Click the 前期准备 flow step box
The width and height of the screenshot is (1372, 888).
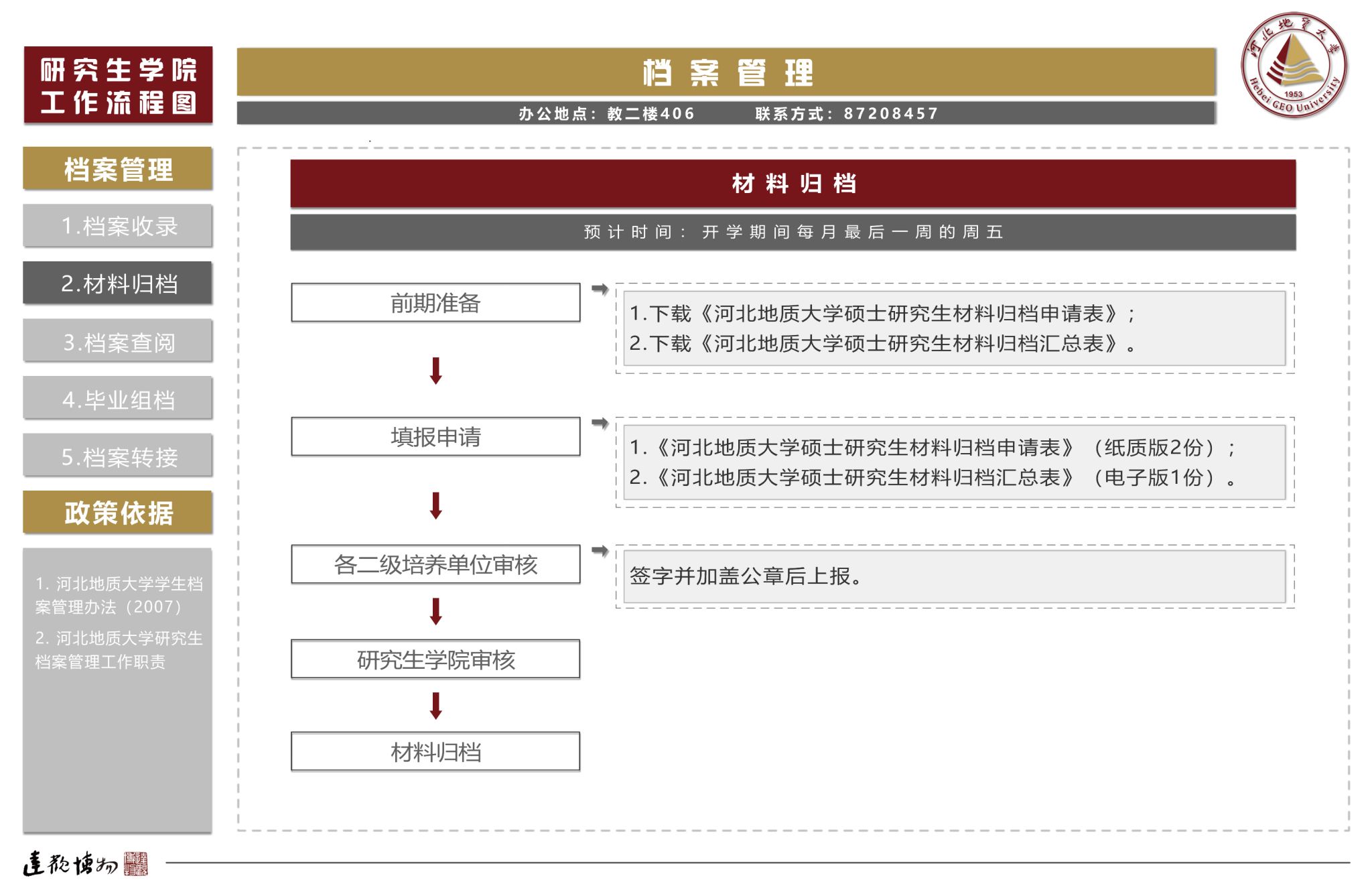tap(435, 303)
